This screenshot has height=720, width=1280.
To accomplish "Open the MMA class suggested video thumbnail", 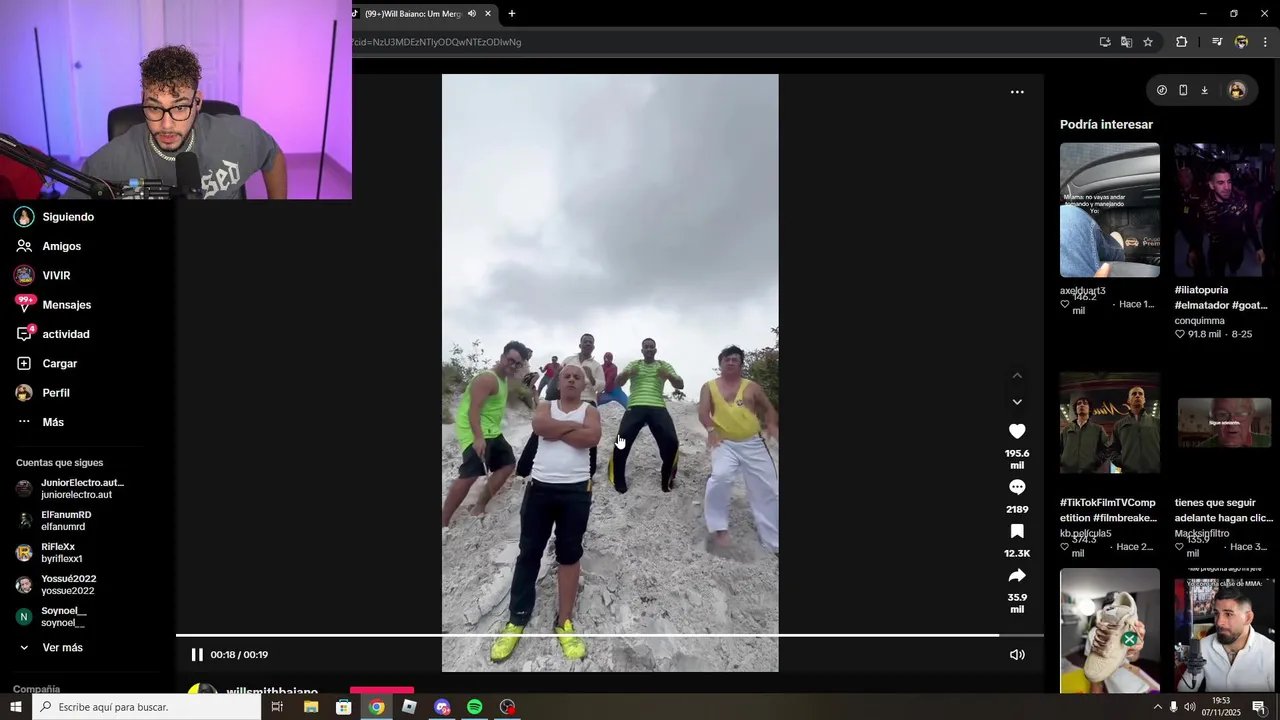I will click(x=1225, y=630).
